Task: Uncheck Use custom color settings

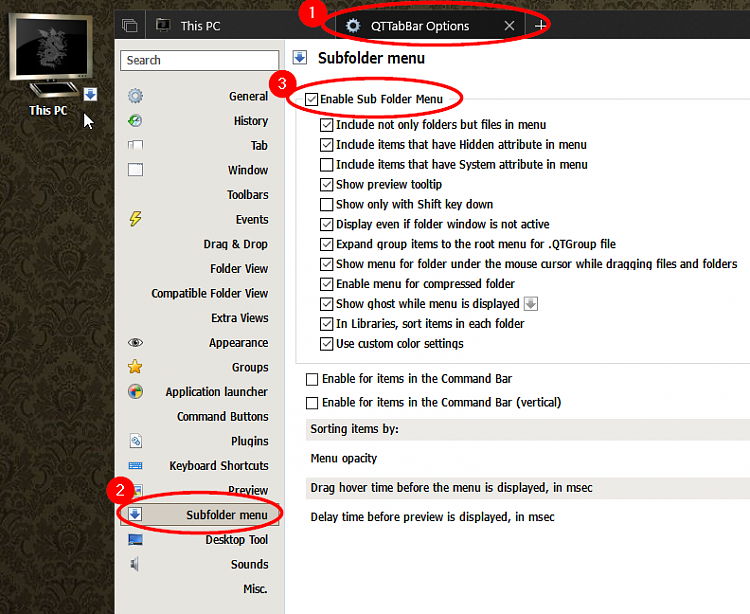Action: [327, 344]
